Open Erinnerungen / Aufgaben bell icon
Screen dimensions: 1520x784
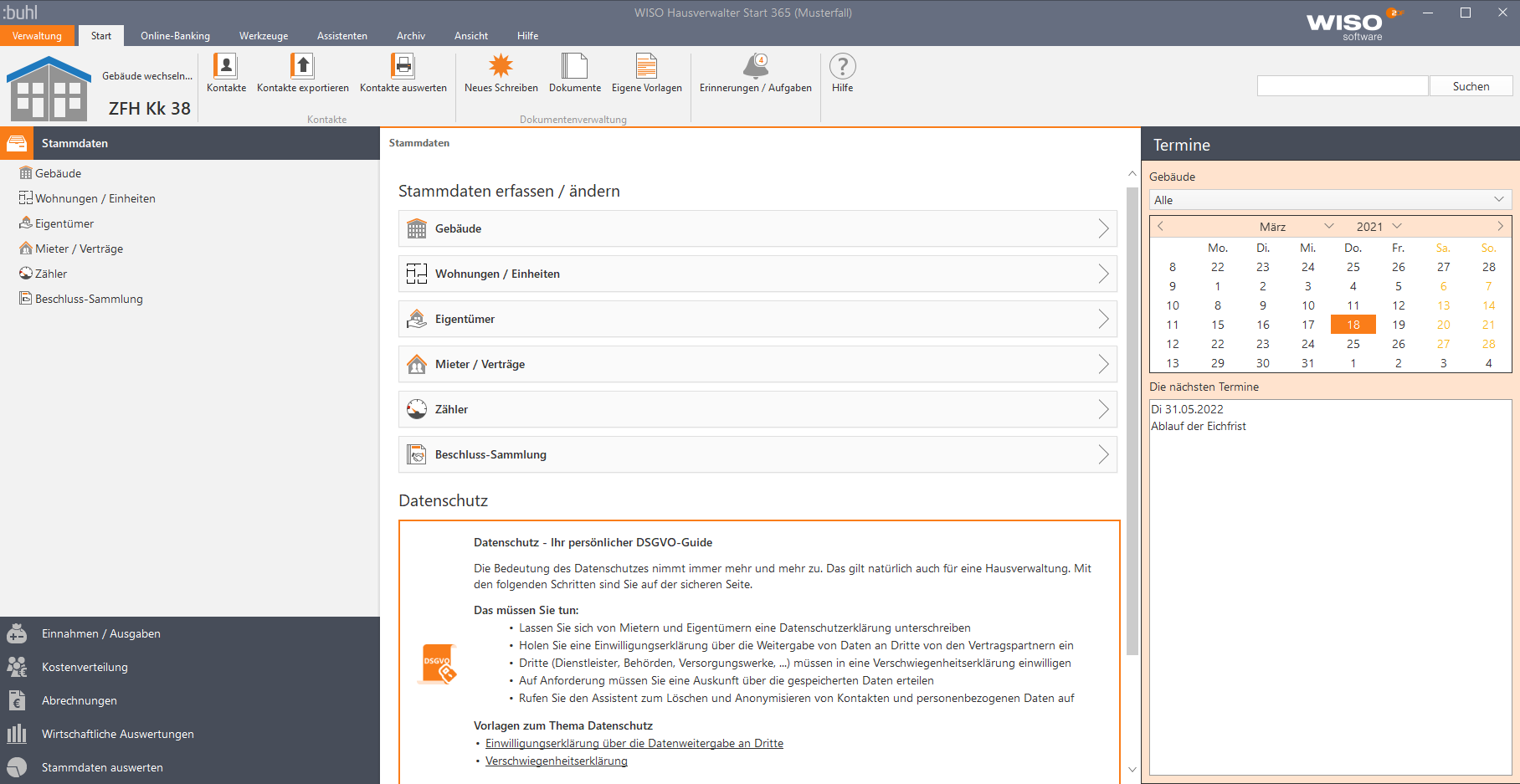[x=755, y=67]
